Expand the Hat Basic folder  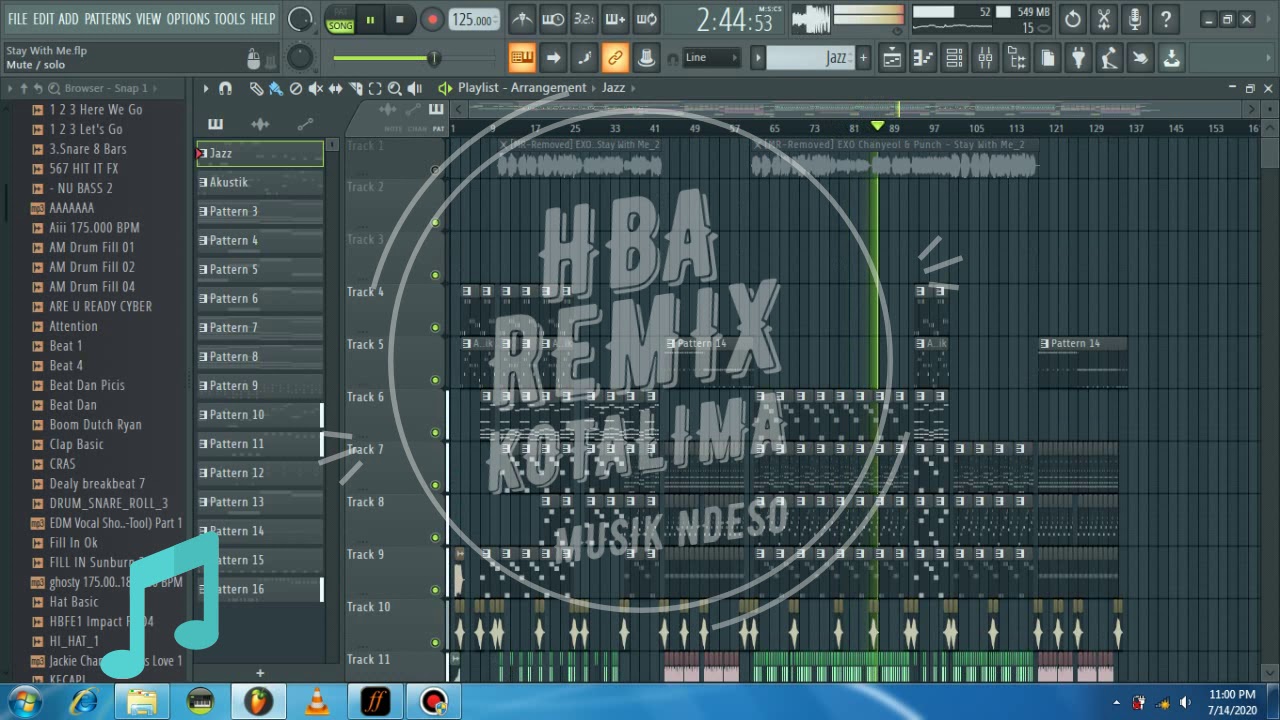tap(64, 602)
